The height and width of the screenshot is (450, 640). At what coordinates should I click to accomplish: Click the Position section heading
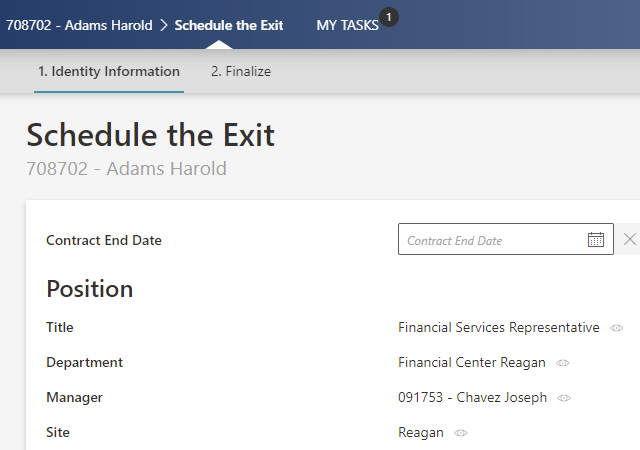89,289
